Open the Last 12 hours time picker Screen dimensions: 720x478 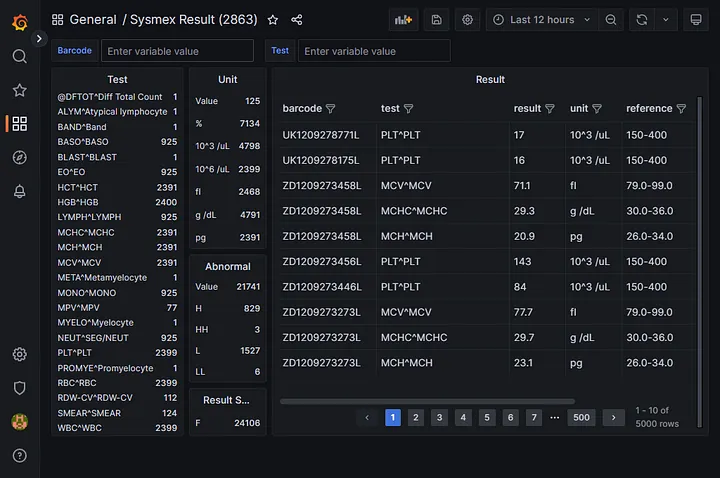[541, 20]
